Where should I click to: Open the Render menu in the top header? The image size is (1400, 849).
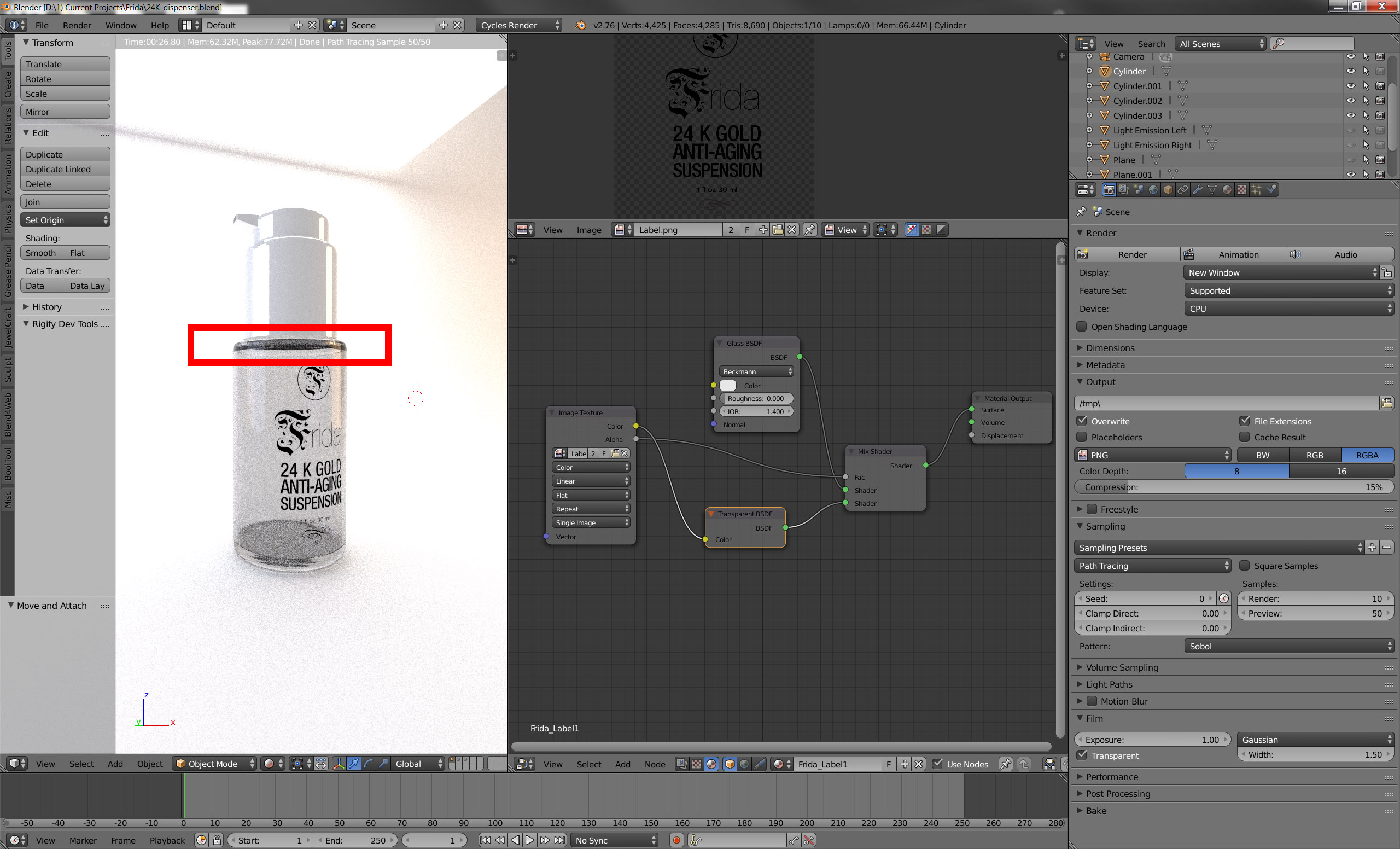[77, 25]
